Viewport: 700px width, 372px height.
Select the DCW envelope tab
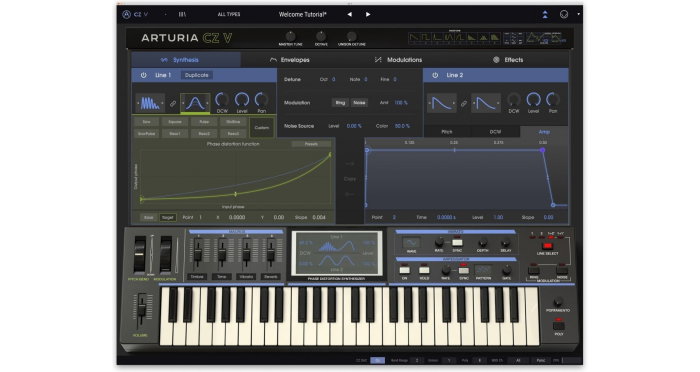[496, 132]
